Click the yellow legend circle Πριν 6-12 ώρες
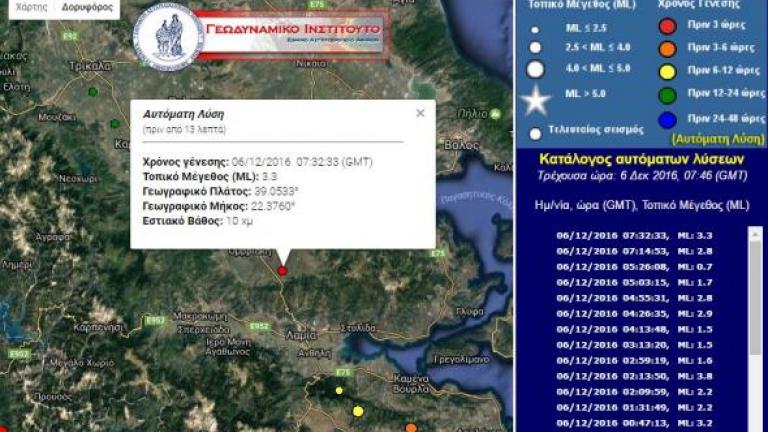Screen dimensions: 768x432 (x=667, y=72)
